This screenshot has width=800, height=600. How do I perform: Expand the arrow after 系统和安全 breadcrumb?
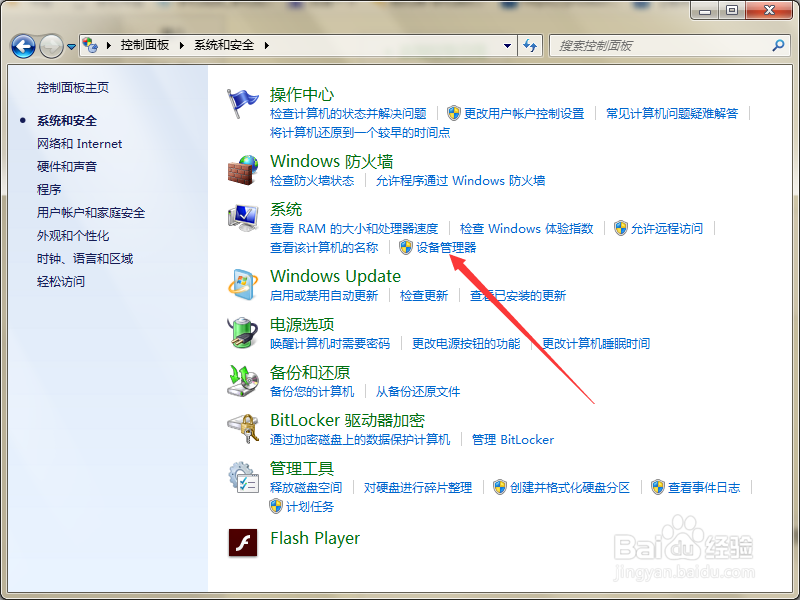(x=266, y=45)
